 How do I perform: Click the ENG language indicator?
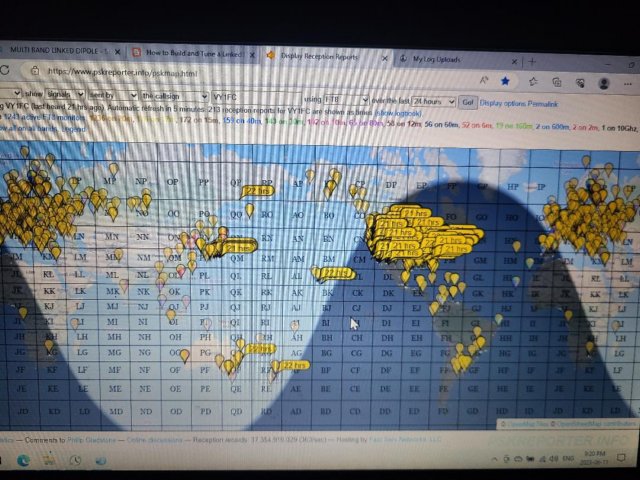[568, 458]
